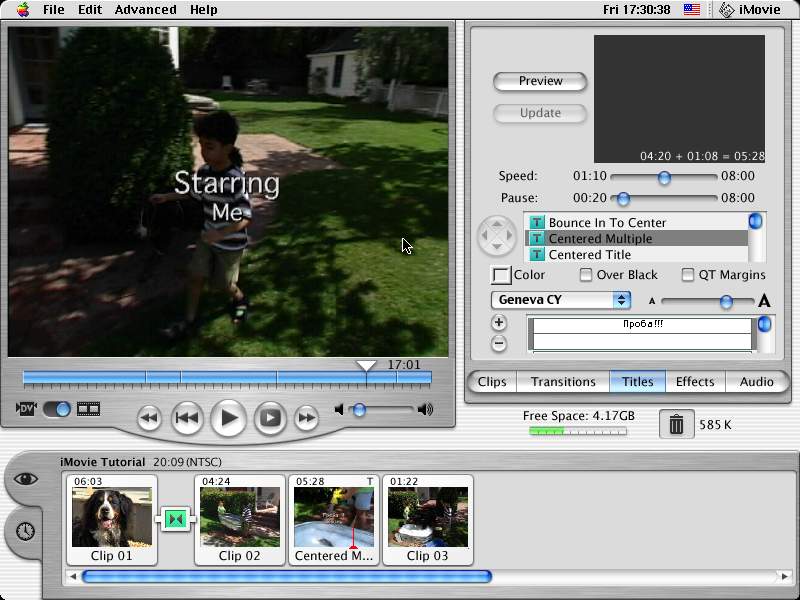The height and width of the screenshot is (600, 800).
Task: Click the Play button
Action: coord(229,418)
